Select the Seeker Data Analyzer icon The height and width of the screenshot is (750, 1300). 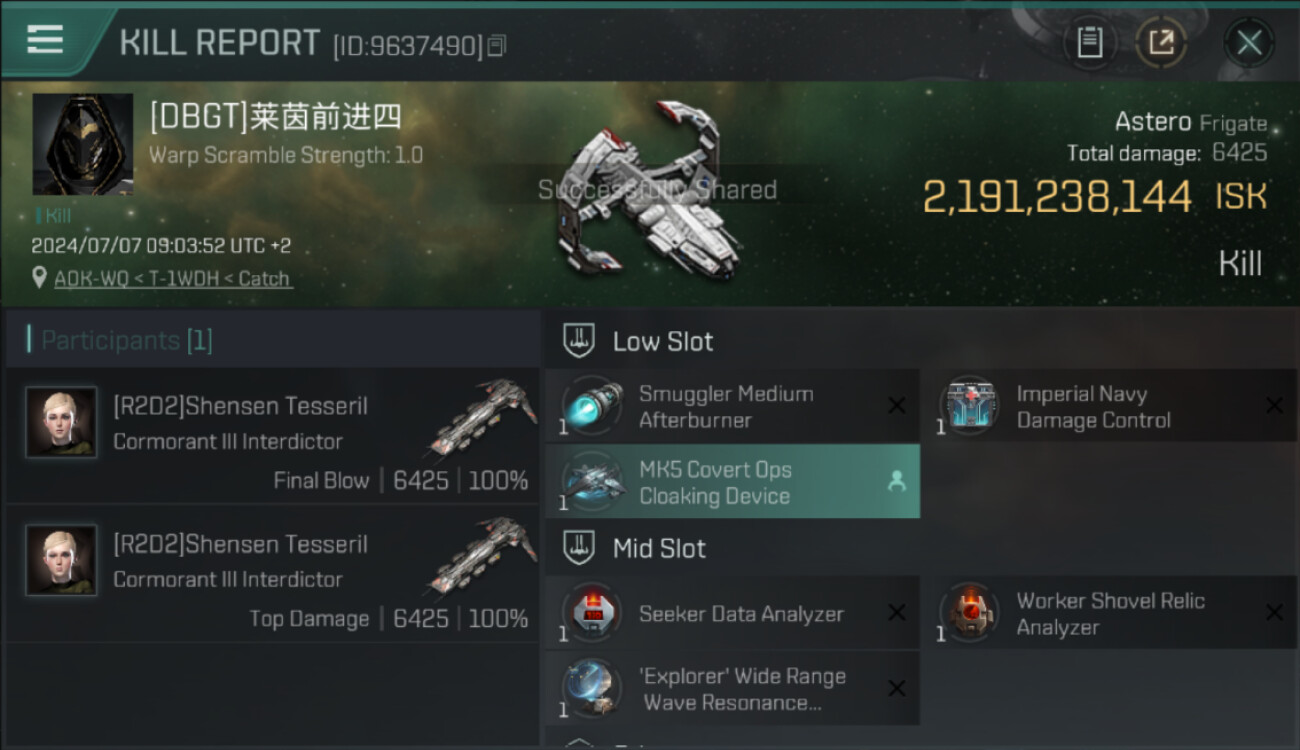coord(591,613)
